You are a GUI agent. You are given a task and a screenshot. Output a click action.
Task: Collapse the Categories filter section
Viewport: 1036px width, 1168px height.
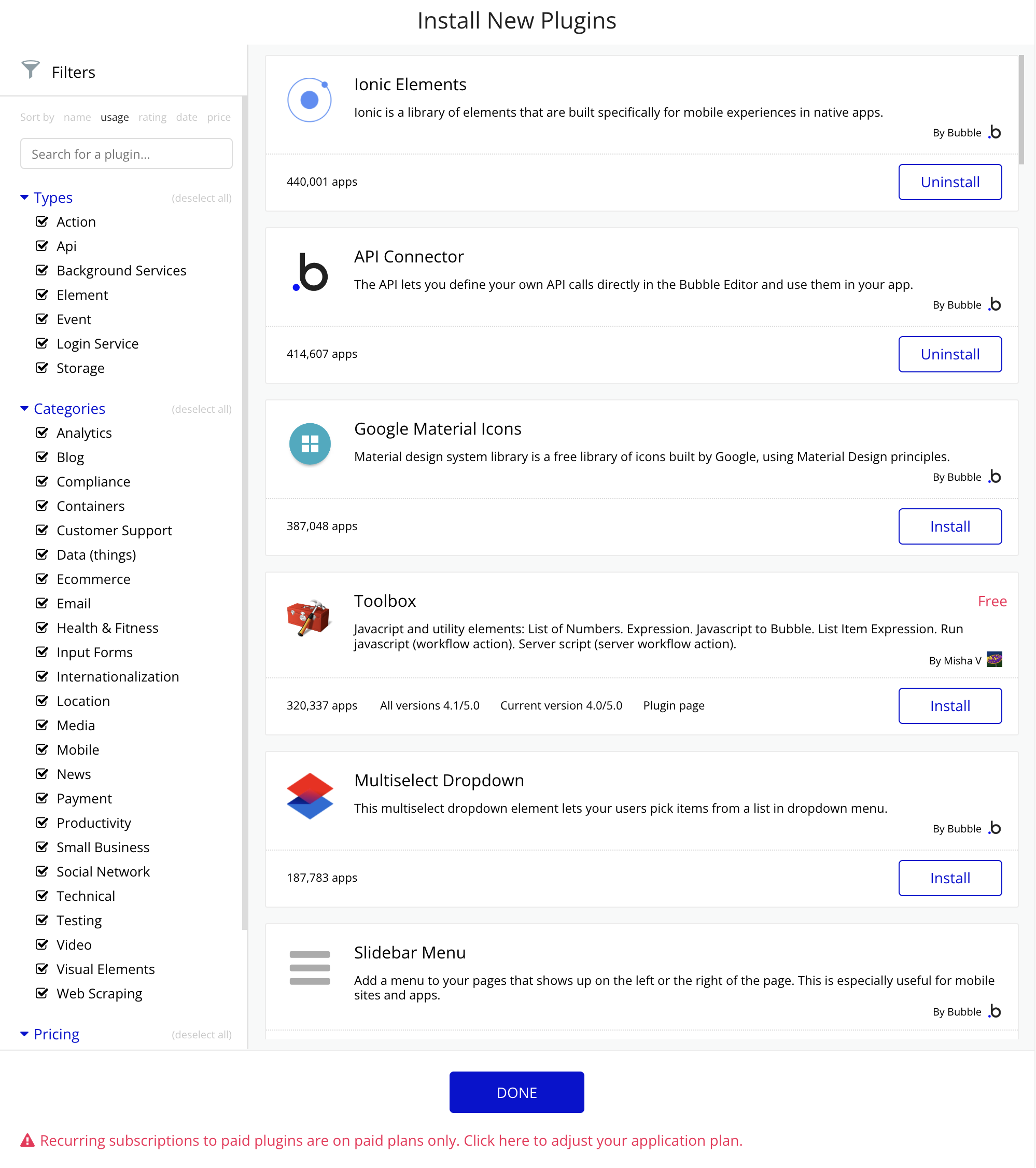pos(24,409)
